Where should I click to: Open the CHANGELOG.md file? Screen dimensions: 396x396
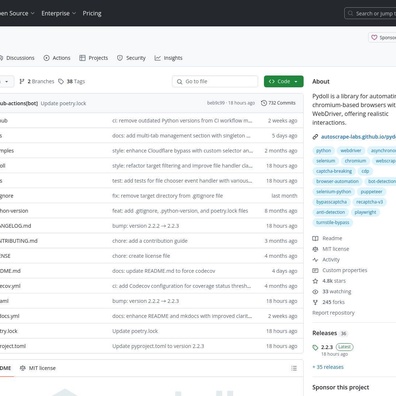point(15,226)
